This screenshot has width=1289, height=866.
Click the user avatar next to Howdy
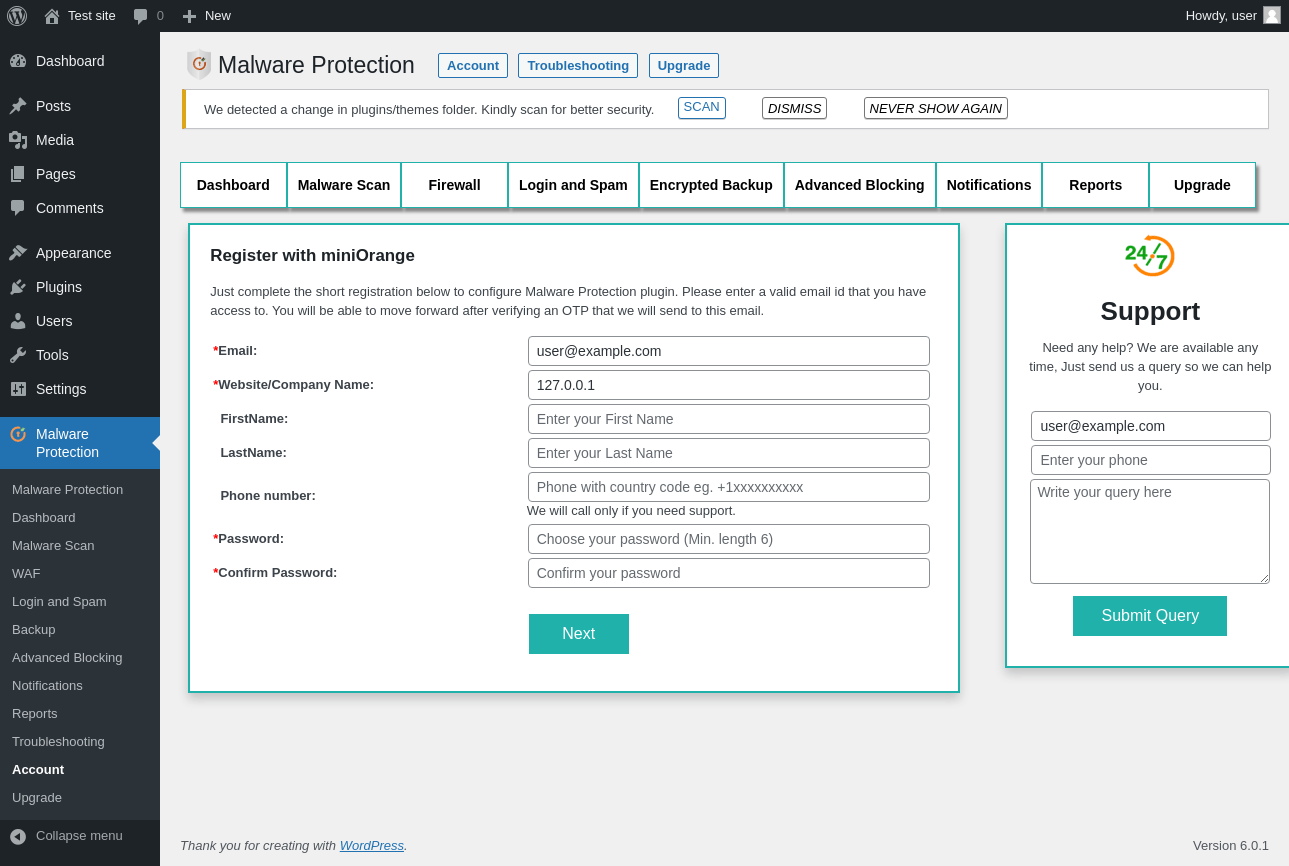(1271, 15)
